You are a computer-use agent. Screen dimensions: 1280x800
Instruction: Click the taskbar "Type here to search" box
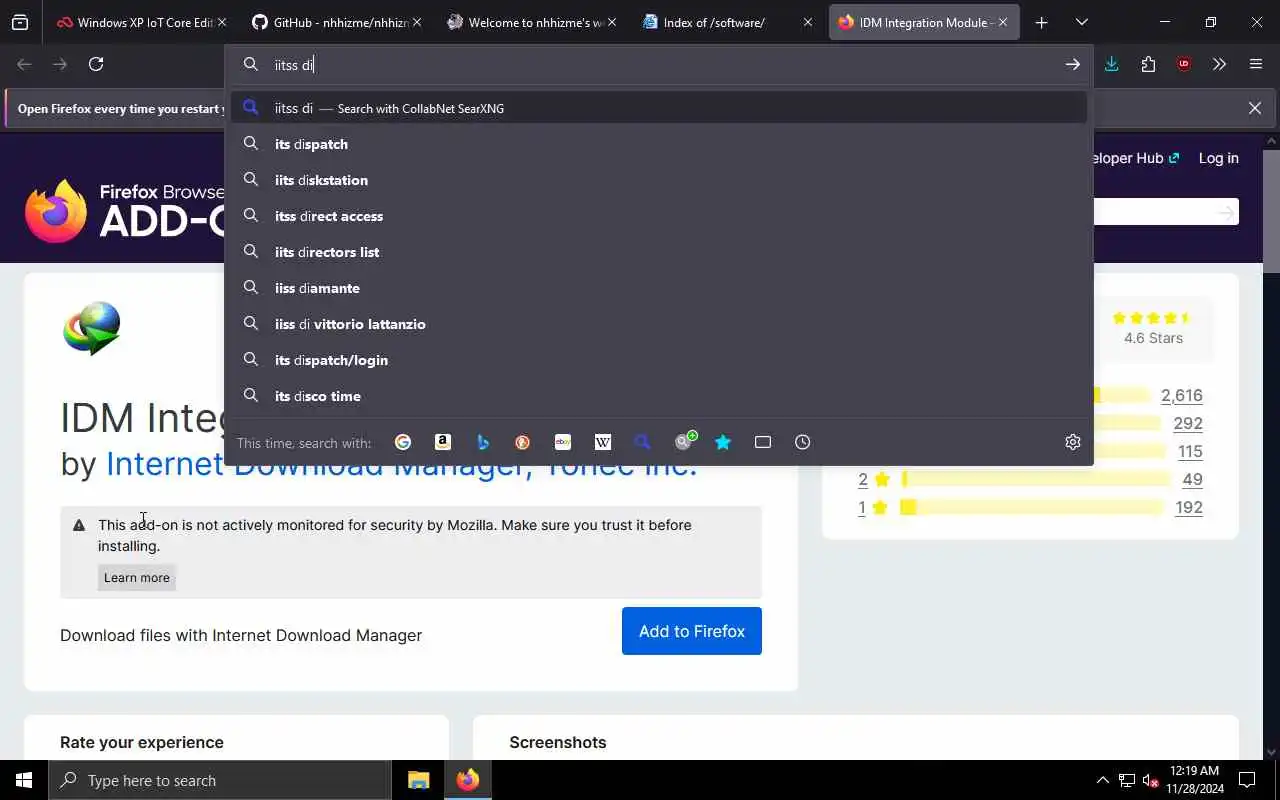point(220,780)
